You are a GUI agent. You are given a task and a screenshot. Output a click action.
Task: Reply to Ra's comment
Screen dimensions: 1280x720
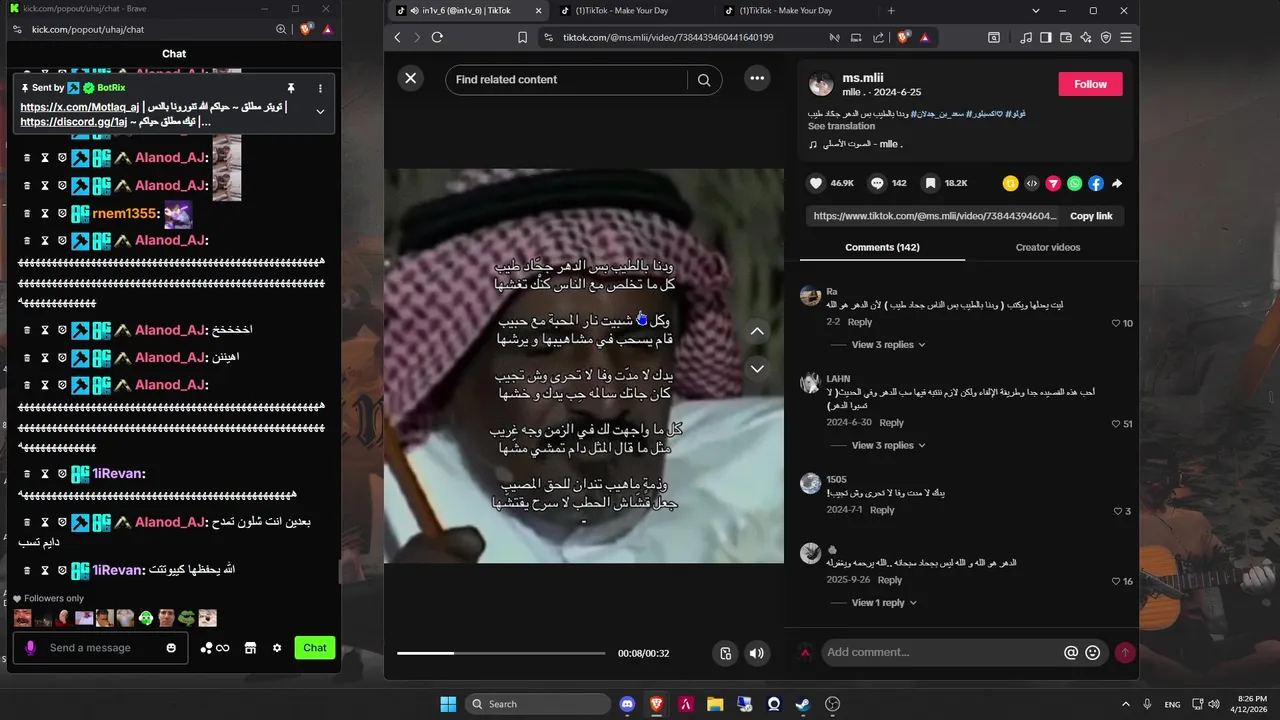[860, 322]
